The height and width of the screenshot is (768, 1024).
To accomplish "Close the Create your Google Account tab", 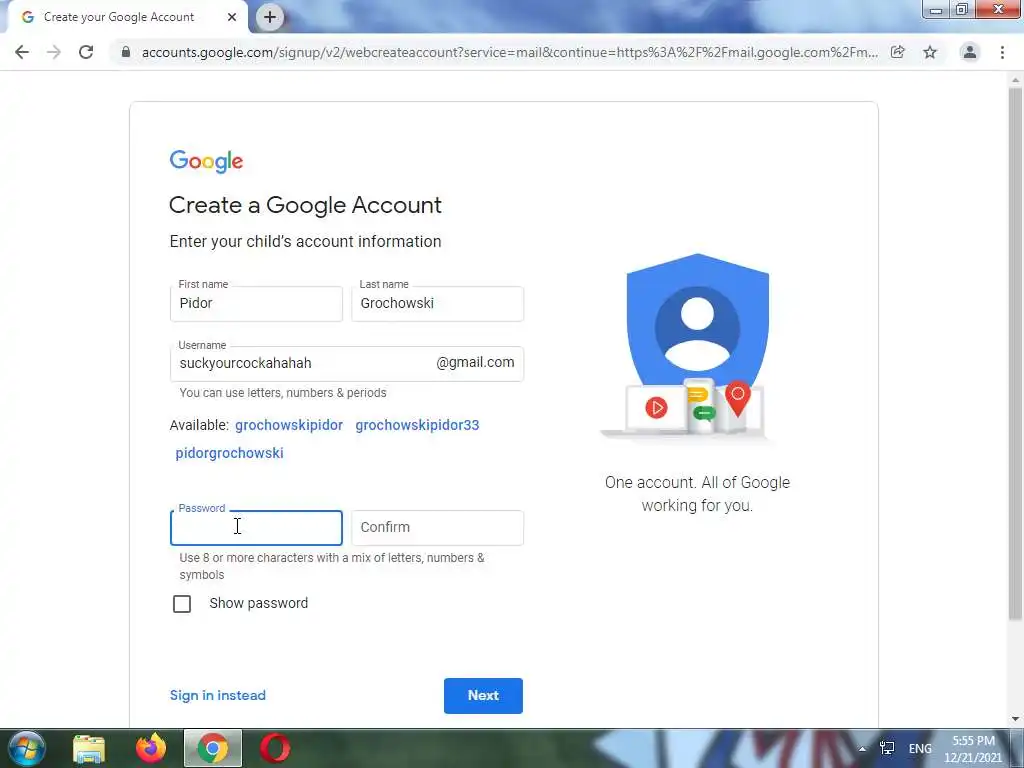I will pos(232,17).
